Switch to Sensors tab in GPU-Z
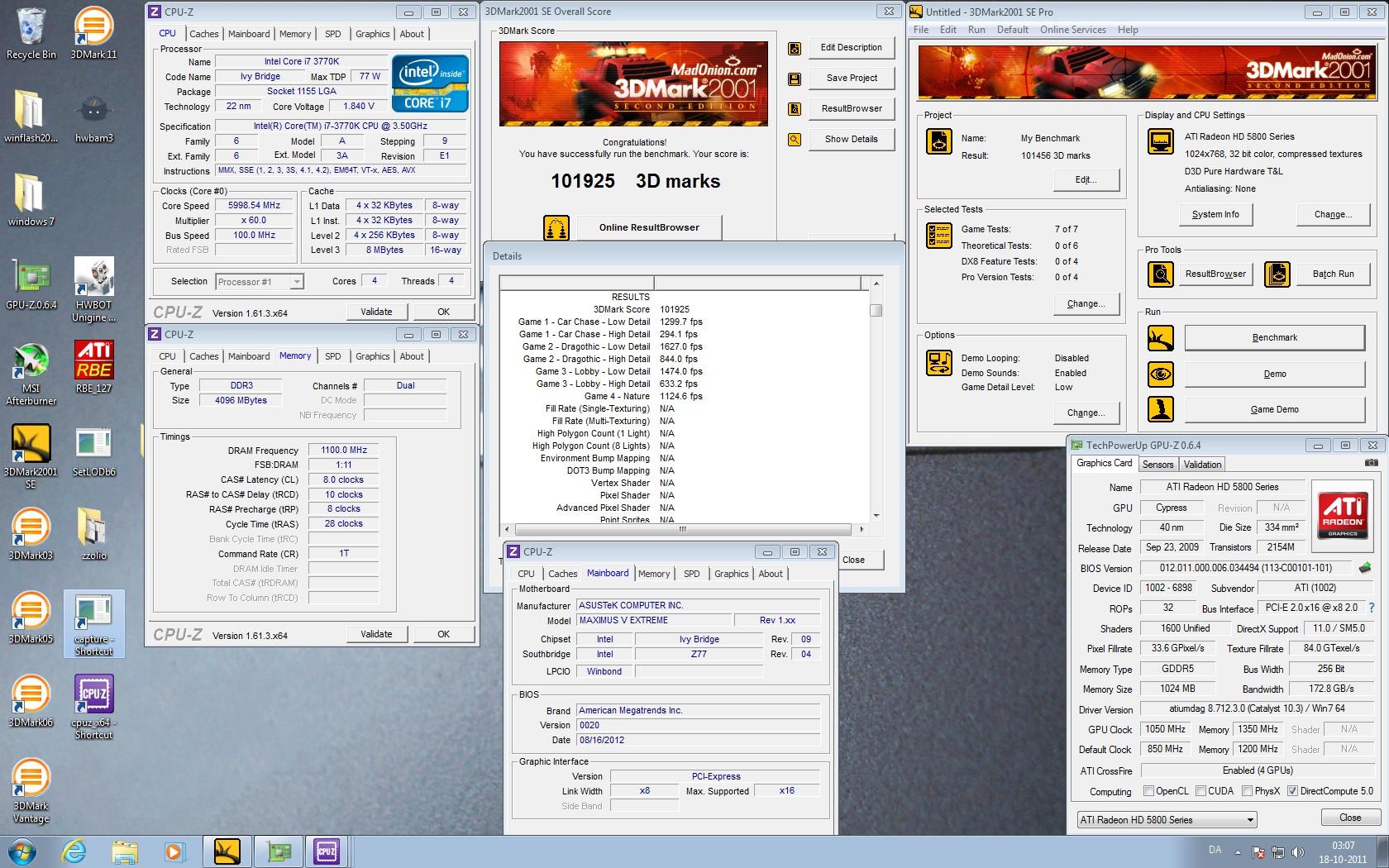The width and height of the screenshot is (1389, 868). point(1157,465)
